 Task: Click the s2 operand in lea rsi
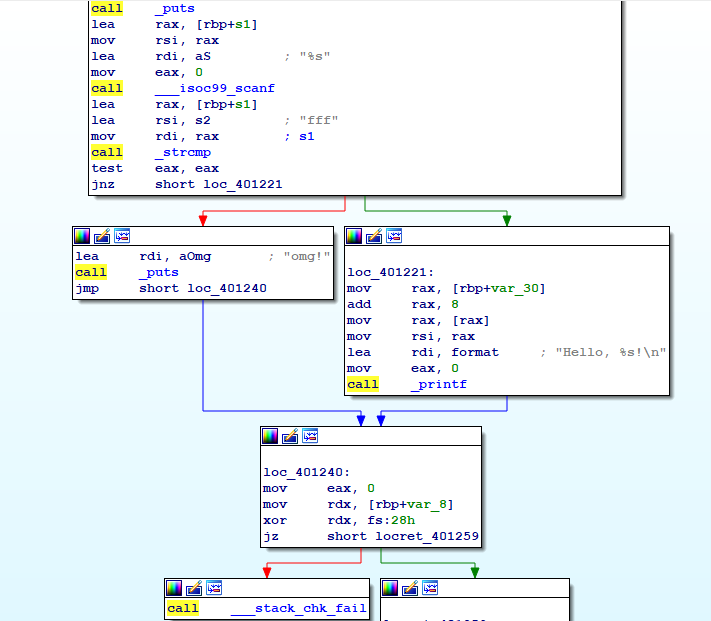pos(203,121)
